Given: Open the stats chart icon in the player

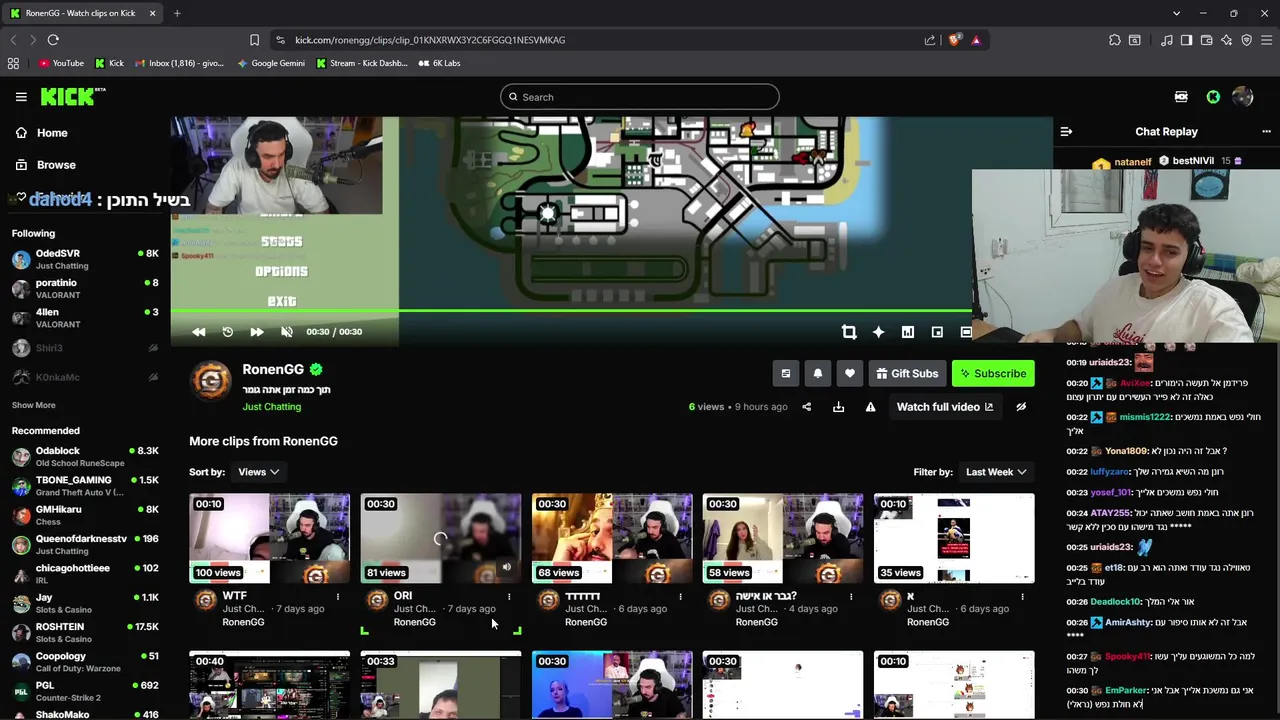Looking at the screenshot, I should (x=908, y=332).
